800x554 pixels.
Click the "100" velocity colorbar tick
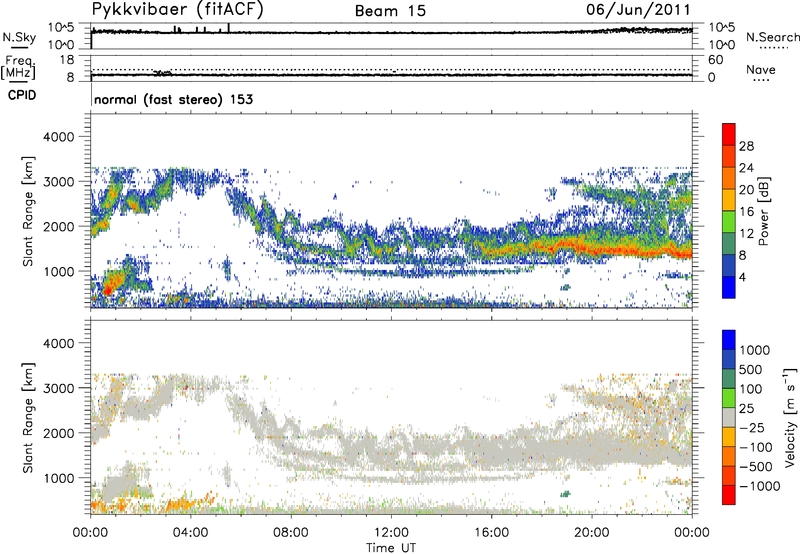point(751,389)
